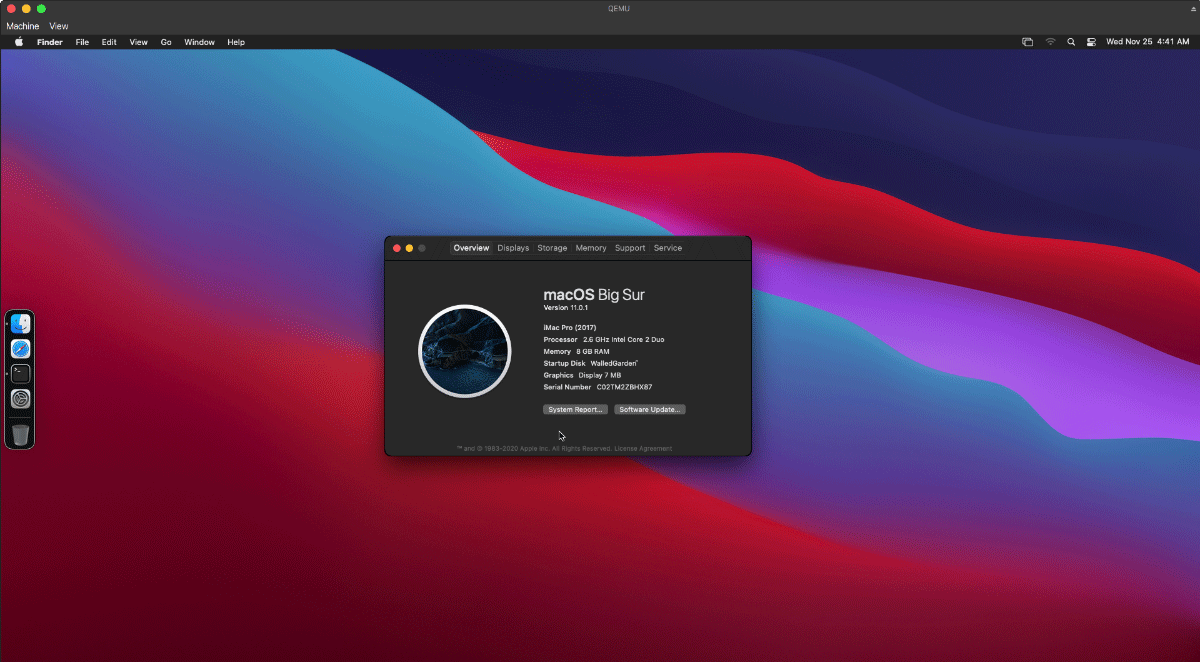The width and height of the screenshot is (1200, 662).
Task: Click the Display 7 MB graphics value
Action: (600, 375)
